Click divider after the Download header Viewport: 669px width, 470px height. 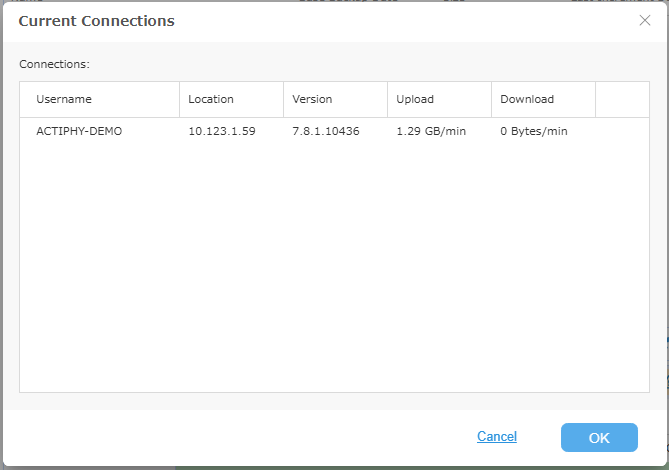596,99
